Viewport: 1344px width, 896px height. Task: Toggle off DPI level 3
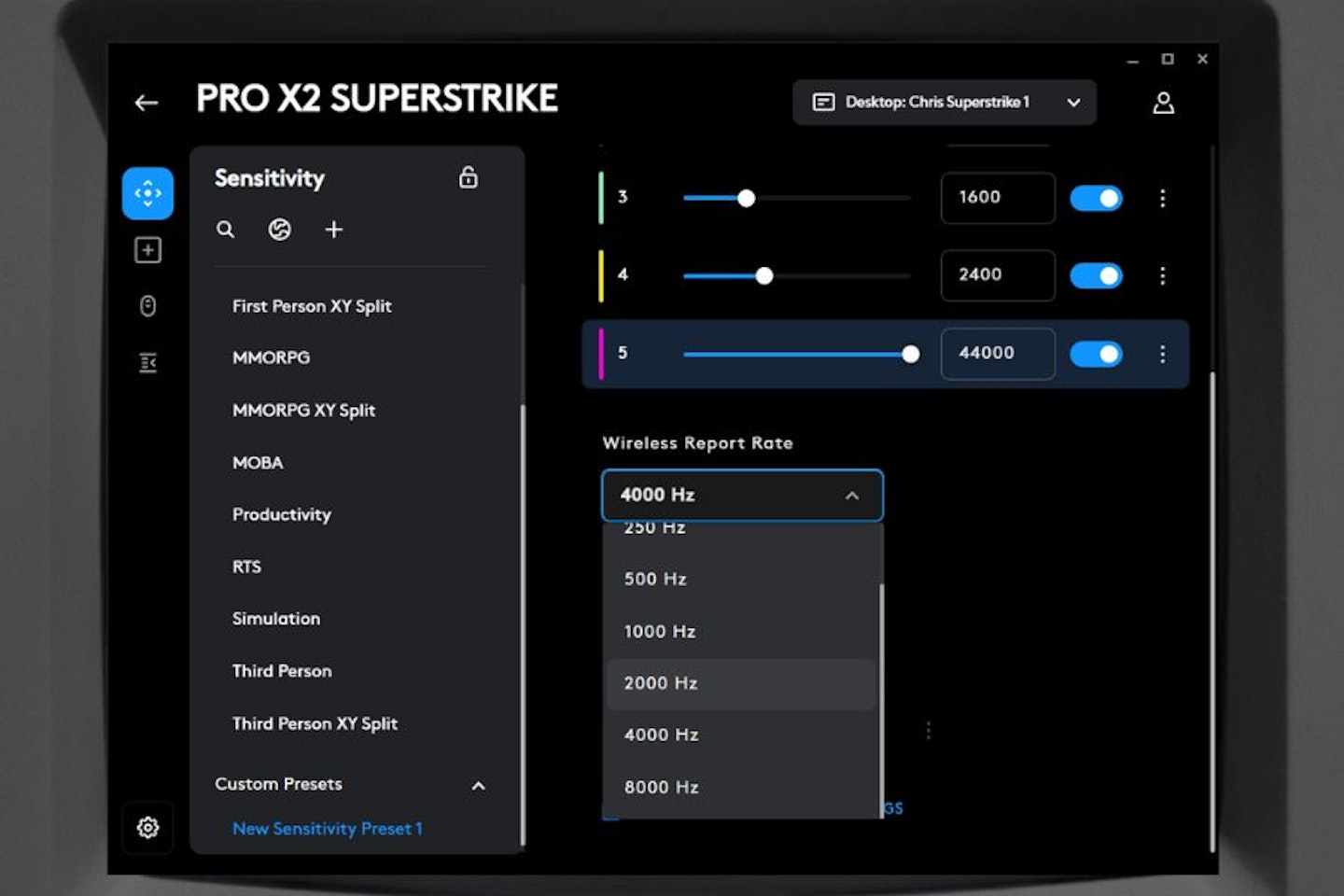coord(1096,198)
